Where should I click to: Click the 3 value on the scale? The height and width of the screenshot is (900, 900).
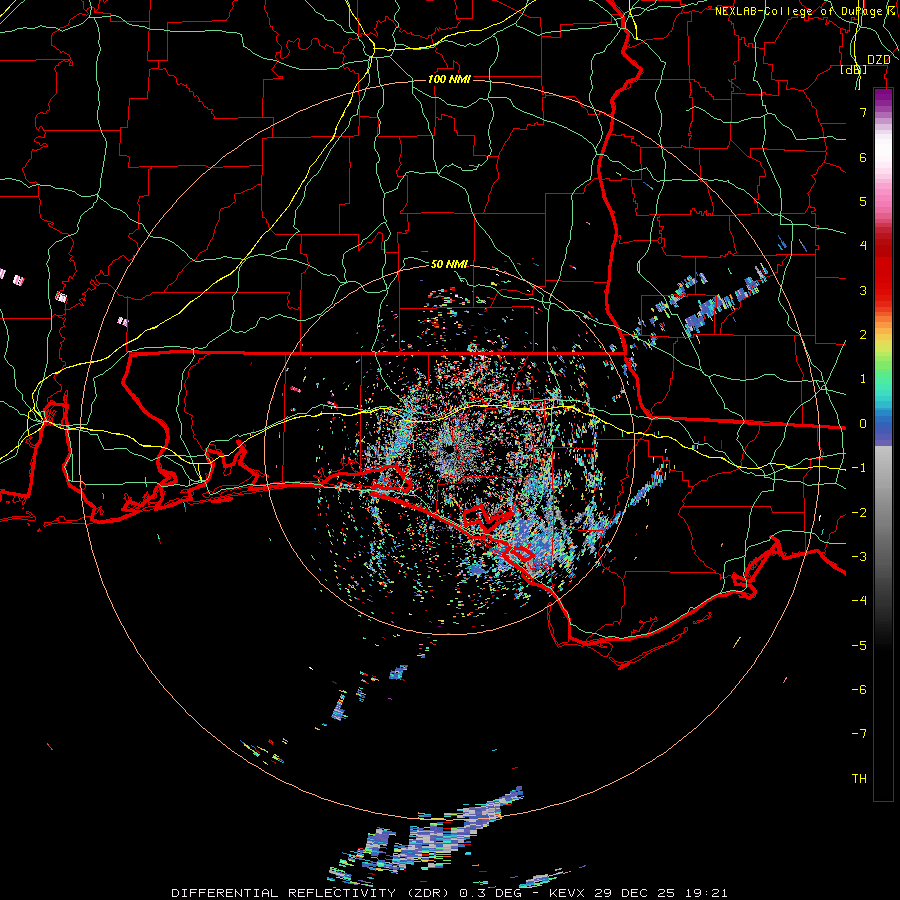[863, 290]
